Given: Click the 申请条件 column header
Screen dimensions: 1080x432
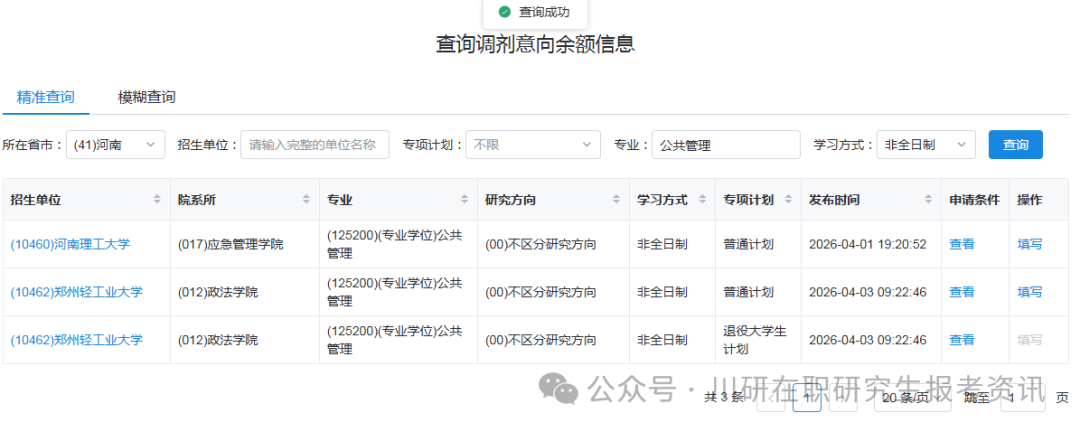Looking at the screenshot, I should (975, 200).
